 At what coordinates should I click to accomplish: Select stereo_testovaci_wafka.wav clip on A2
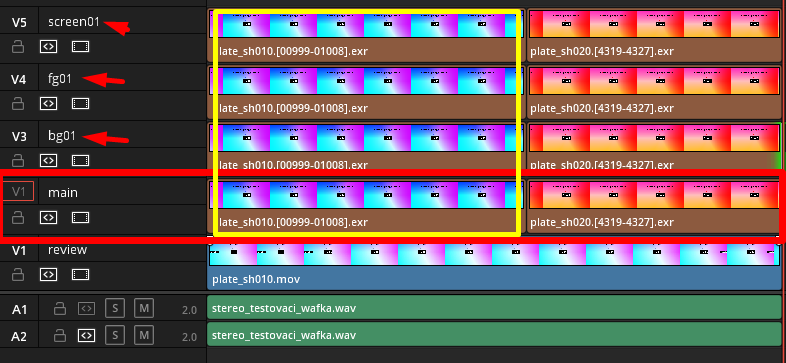[495, 334]
